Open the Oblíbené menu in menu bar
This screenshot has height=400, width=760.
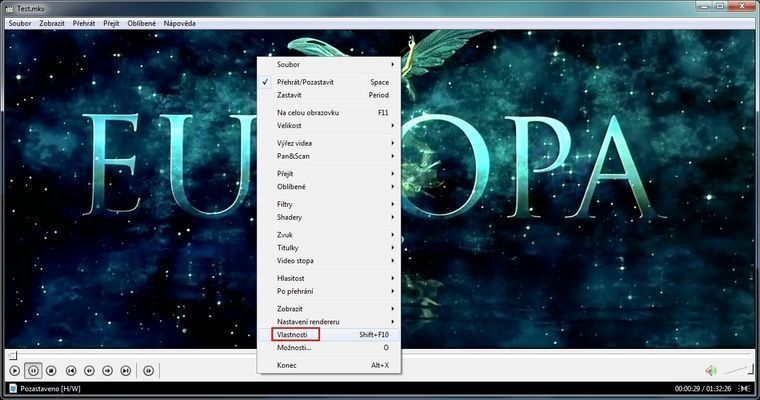pos(142,23)
